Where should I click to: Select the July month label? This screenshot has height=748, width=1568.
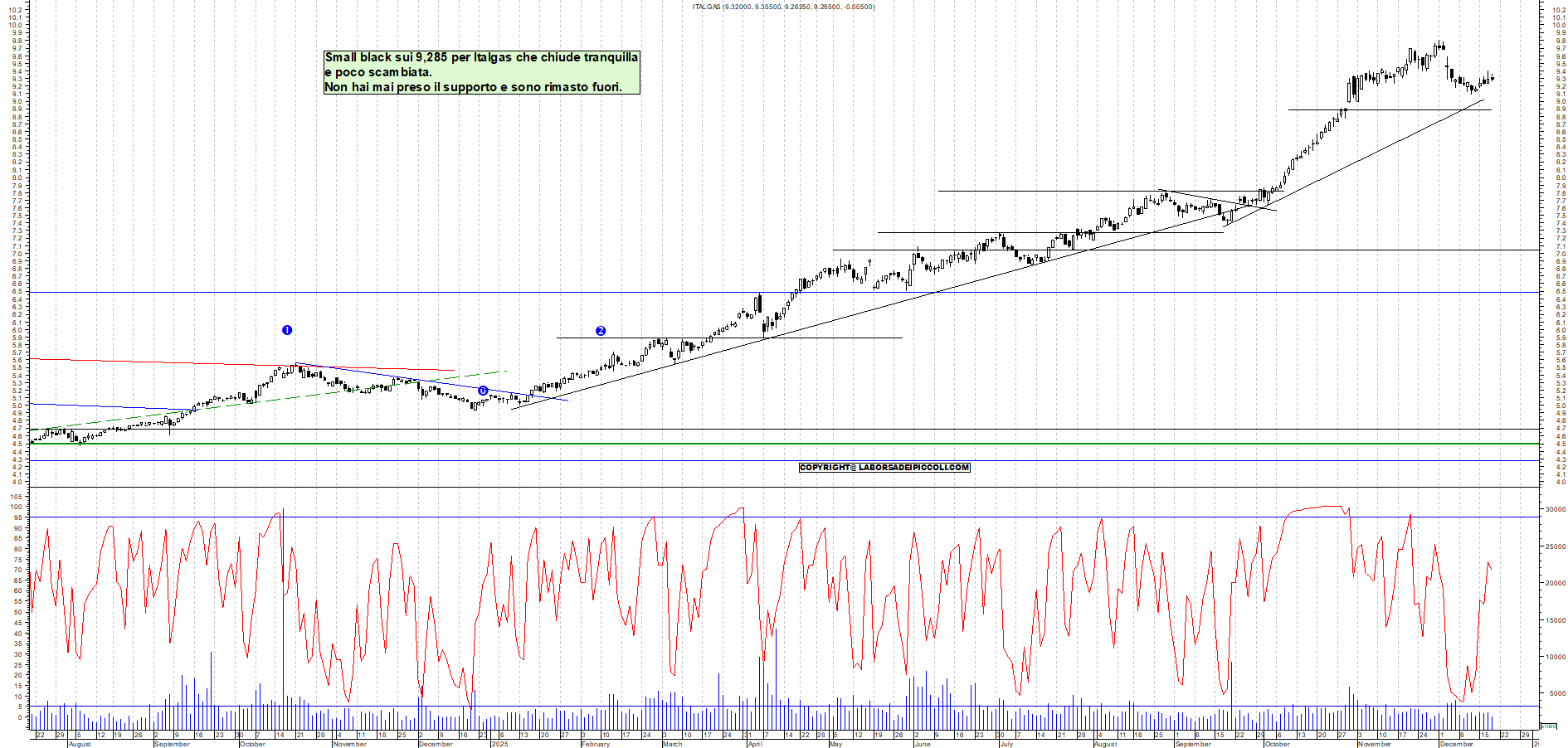pyautogui.click(x=1006, y=744)
